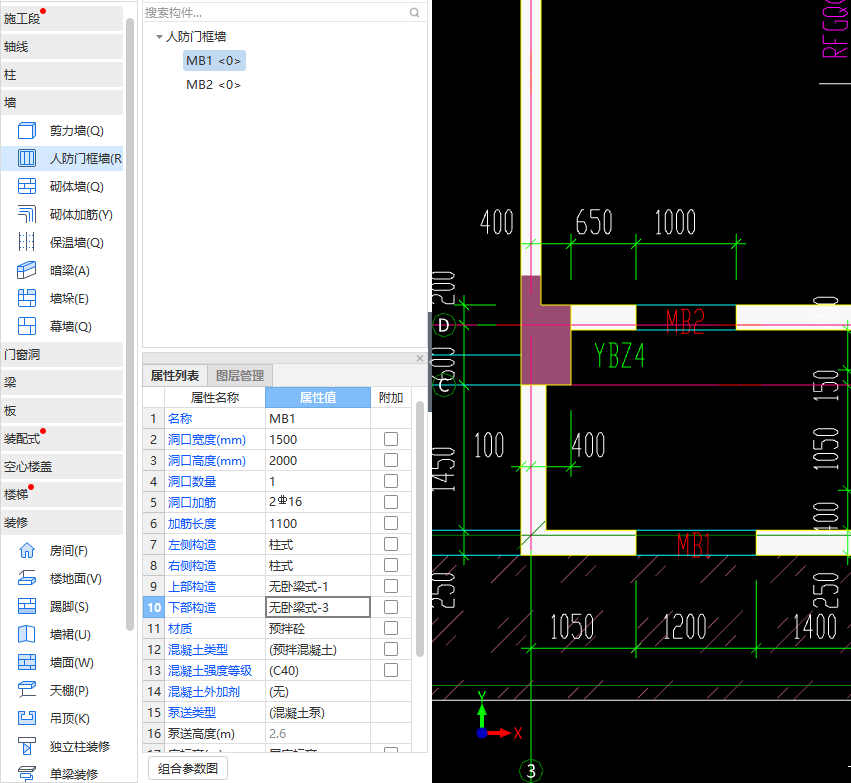
Task: Select component MB1 in the list
Action: tap(214, 61)
